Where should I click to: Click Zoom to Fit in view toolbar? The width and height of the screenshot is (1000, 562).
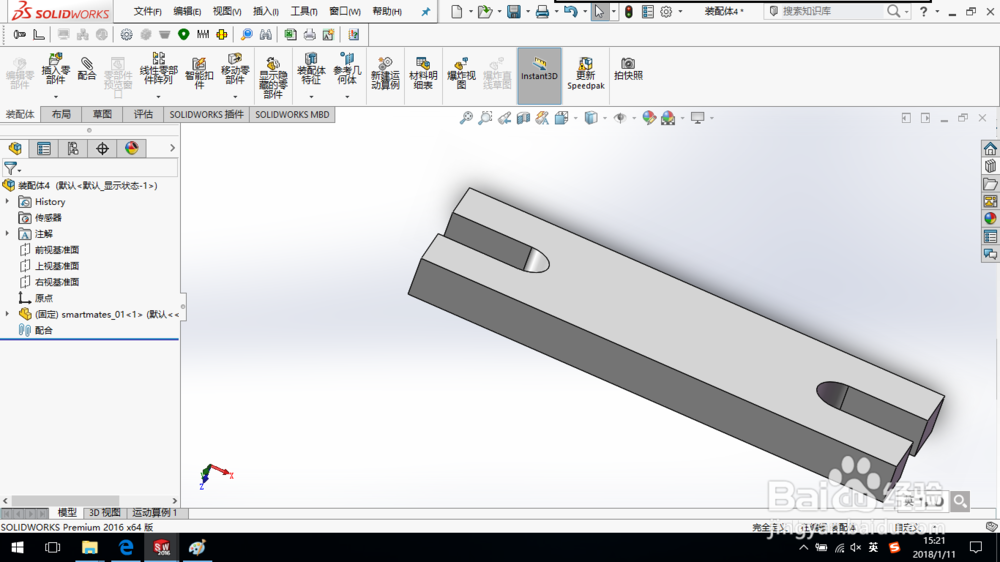[x=466, y=118]
